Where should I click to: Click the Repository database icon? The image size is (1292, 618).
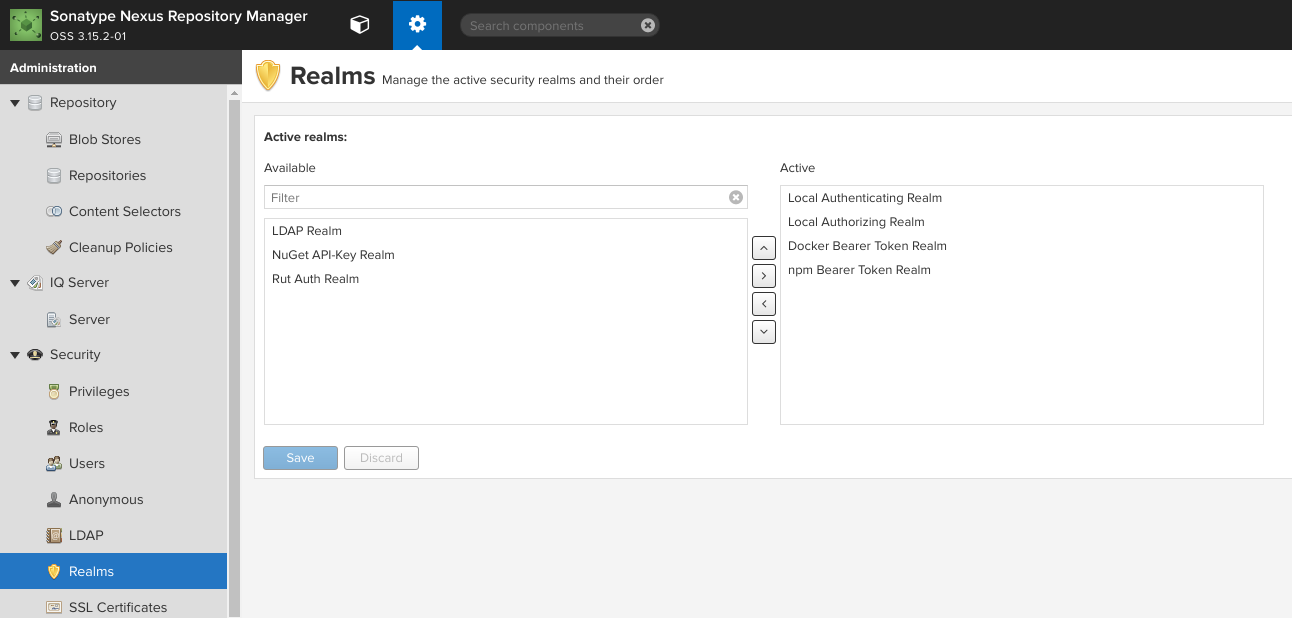pos(35,103)
